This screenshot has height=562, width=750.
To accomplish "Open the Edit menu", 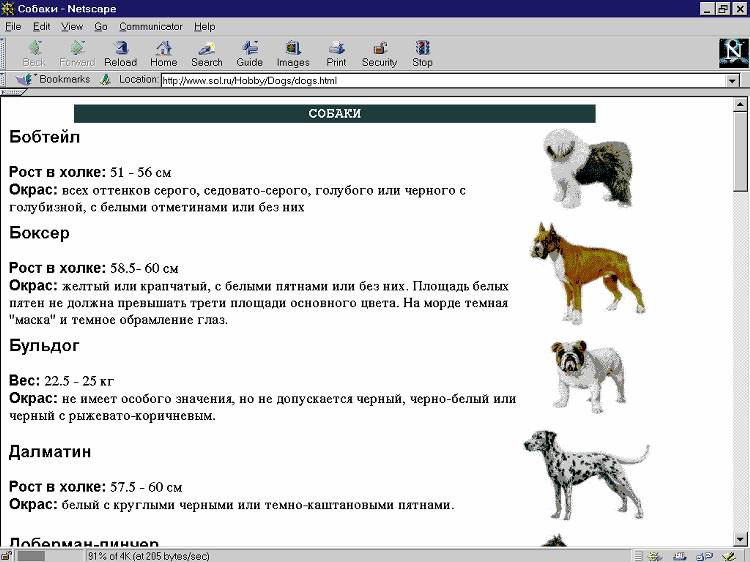I will click(x=42, y=26).
